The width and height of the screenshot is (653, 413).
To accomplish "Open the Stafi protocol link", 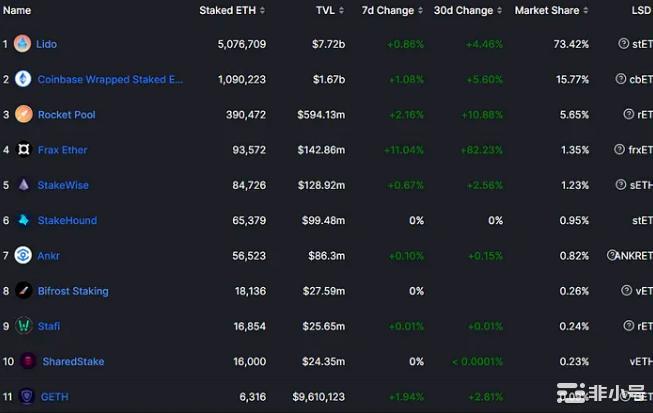I will (48, 326).
